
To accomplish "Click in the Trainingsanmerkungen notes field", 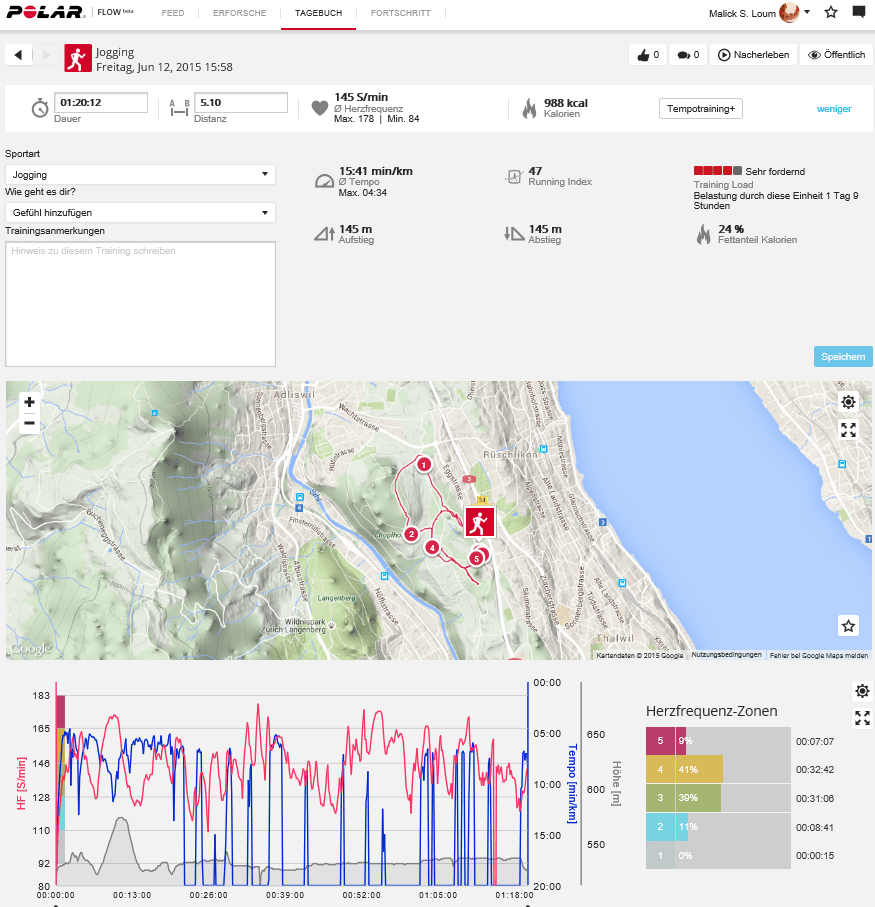I will pos(140,303).
